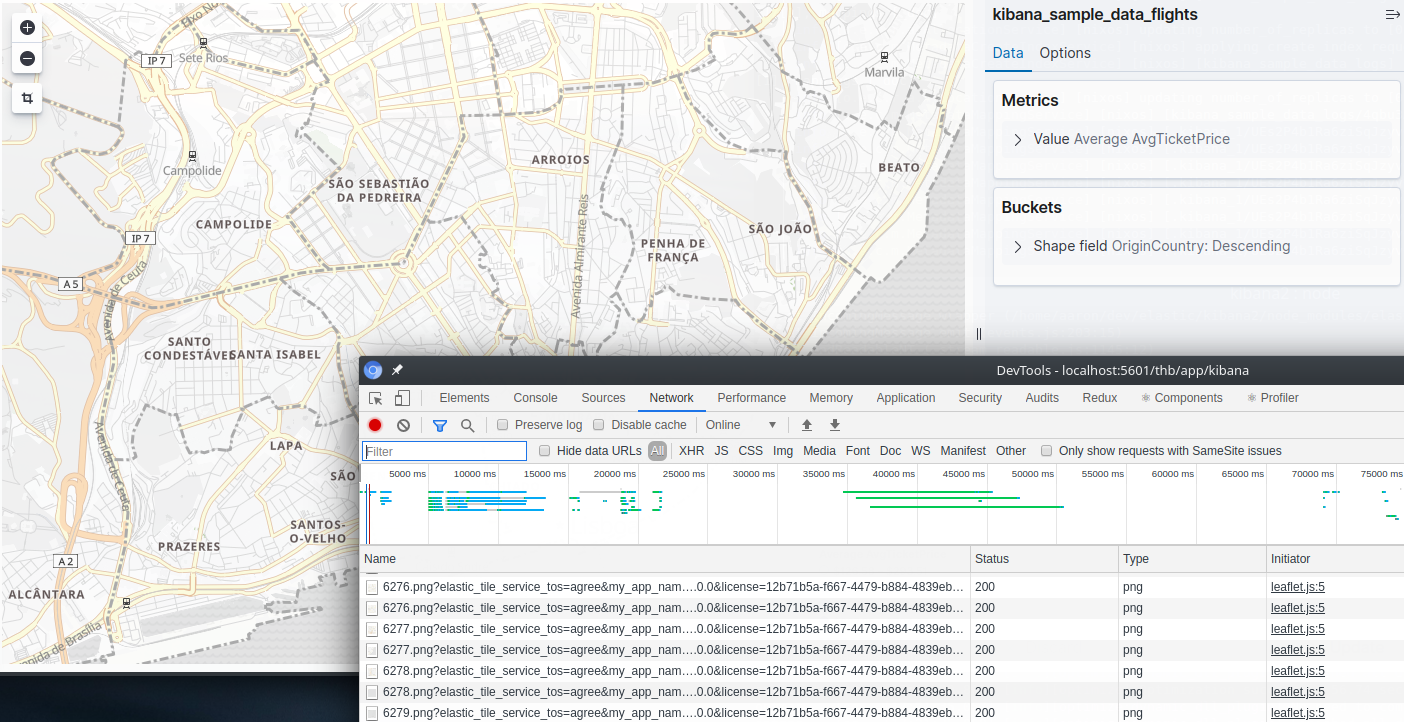Toggle the device toolbar icon

point(402,398)
